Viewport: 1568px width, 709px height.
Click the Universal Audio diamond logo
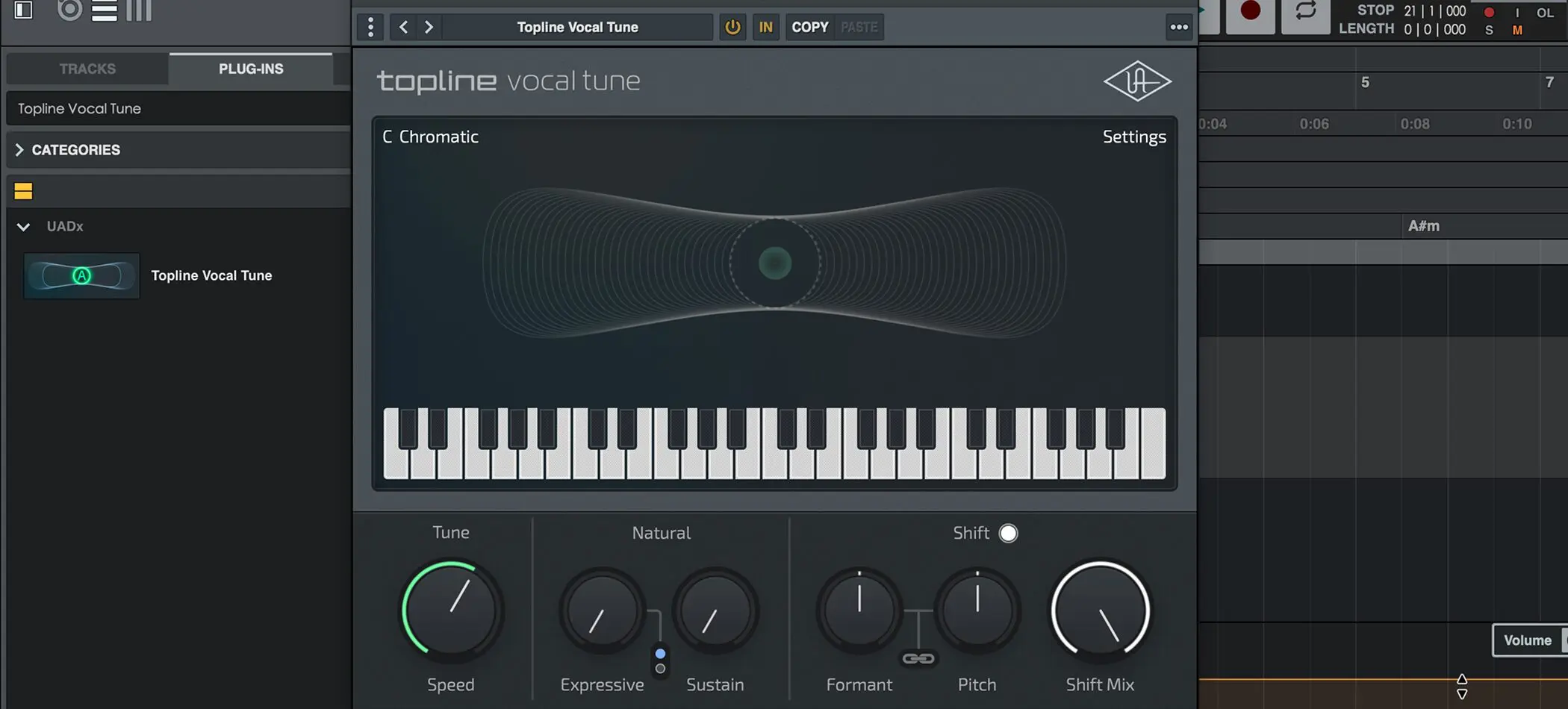(1137, 81)
